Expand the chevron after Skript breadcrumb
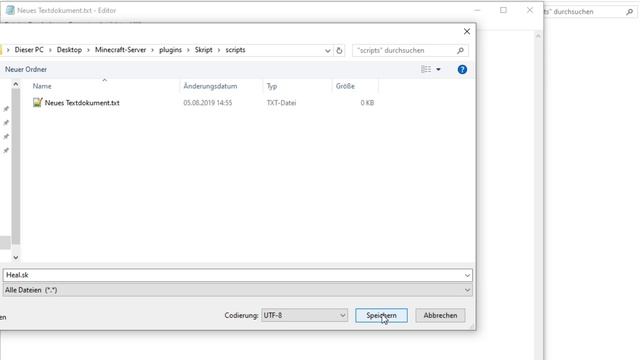 (x=219, y=50)
